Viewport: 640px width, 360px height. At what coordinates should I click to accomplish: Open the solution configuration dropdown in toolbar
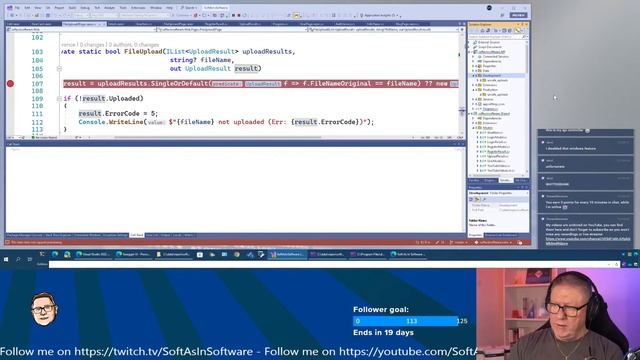pos(82,15)
